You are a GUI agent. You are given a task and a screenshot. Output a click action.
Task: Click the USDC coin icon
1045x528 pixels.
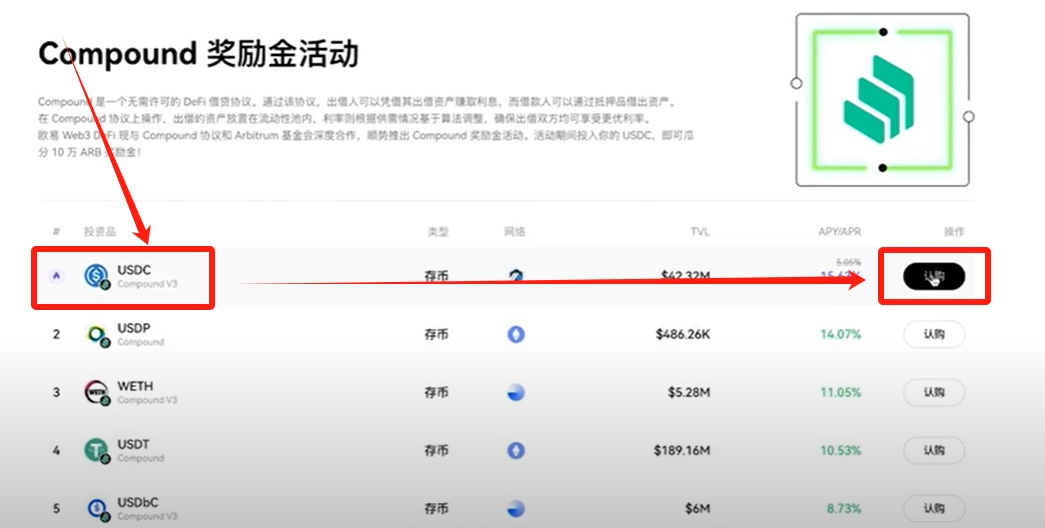96,276
